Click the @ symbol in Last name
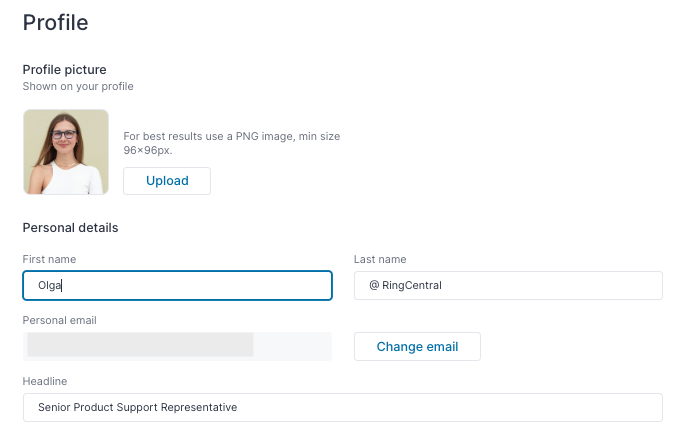674x433 pixels. click(x=374, y=285)
